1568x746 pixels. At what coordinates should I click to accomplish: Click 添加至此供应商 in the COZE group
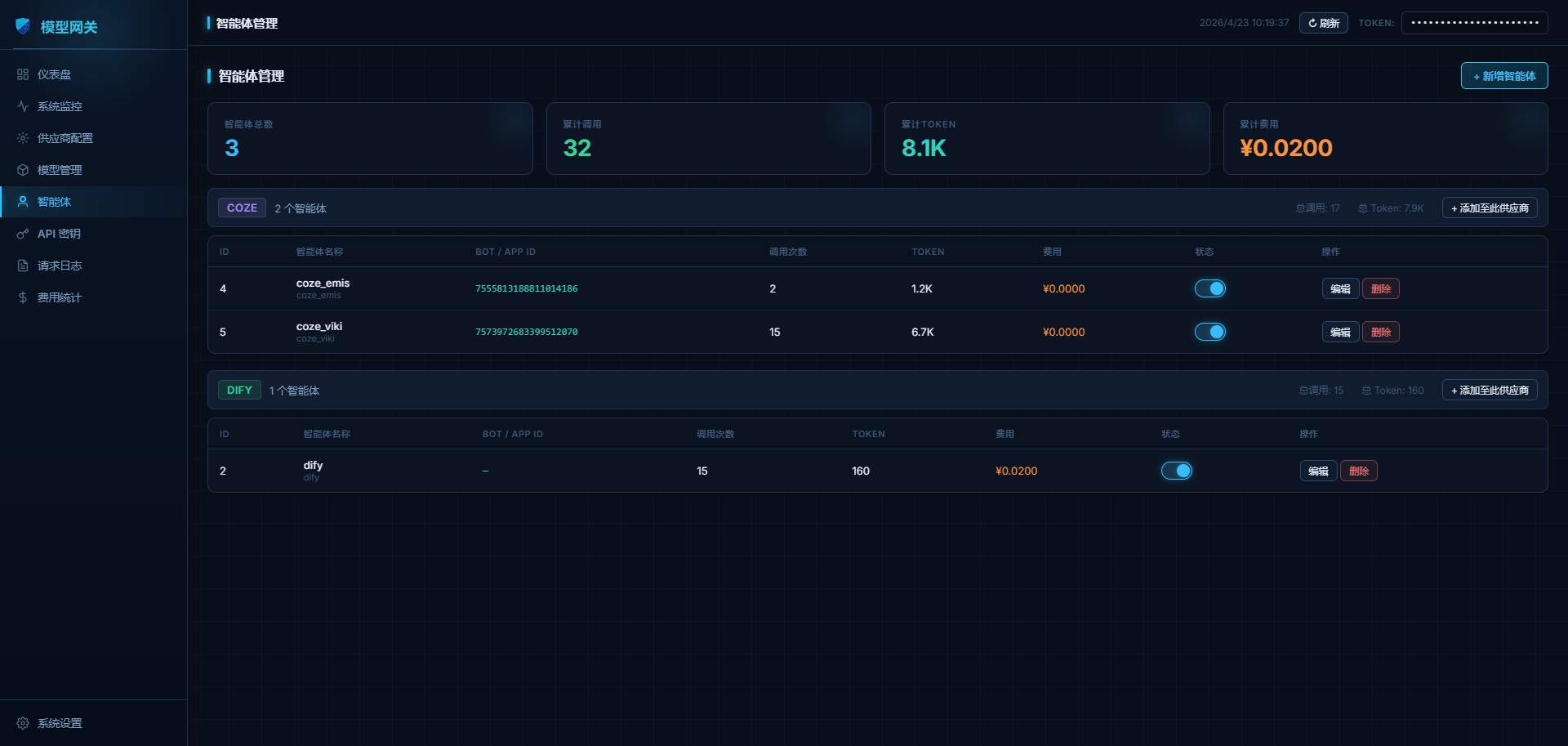[1490, 208]
